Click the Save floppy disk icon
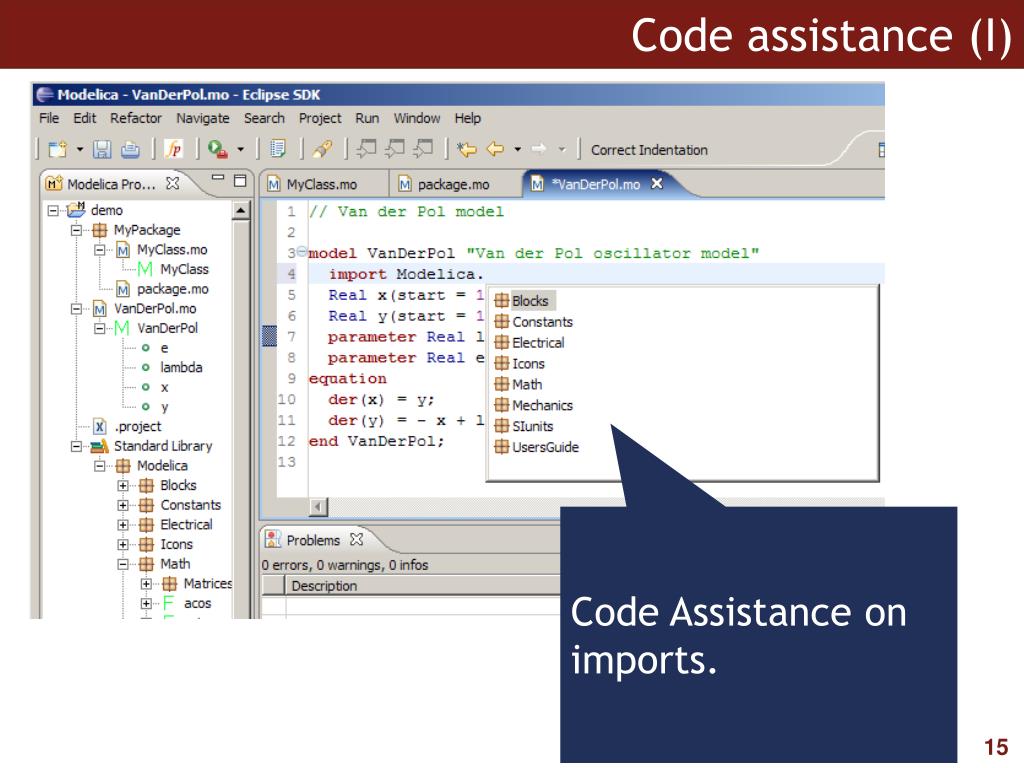The image size is (1024, 768). (x=102, y=150)
